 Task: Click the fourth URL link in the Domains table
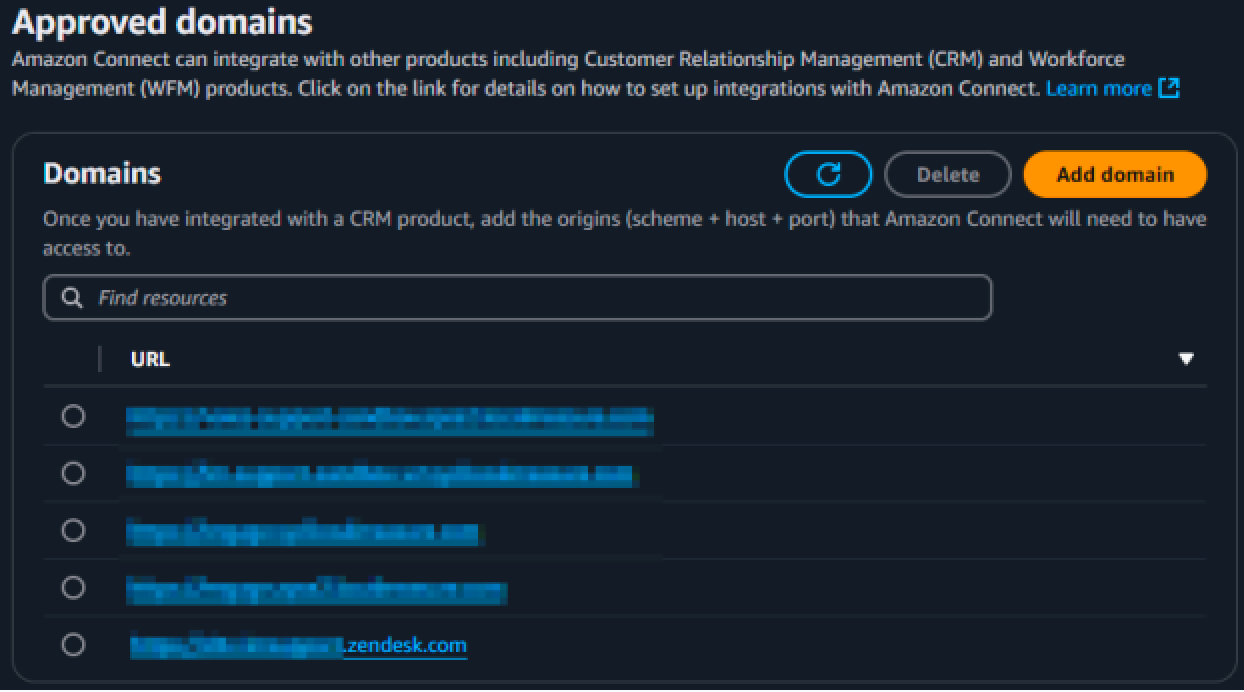(x=317, y=591)
